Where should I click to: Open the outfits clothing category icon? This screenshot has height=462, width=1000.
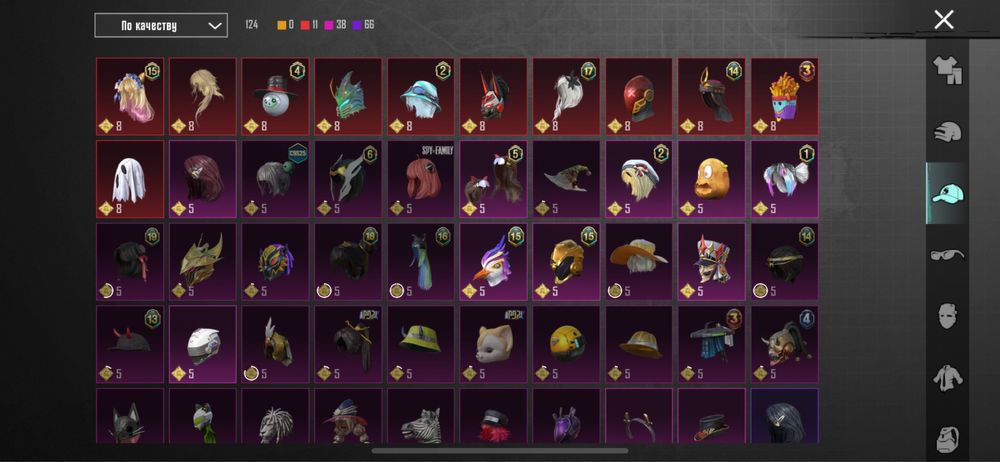point(947,70)
